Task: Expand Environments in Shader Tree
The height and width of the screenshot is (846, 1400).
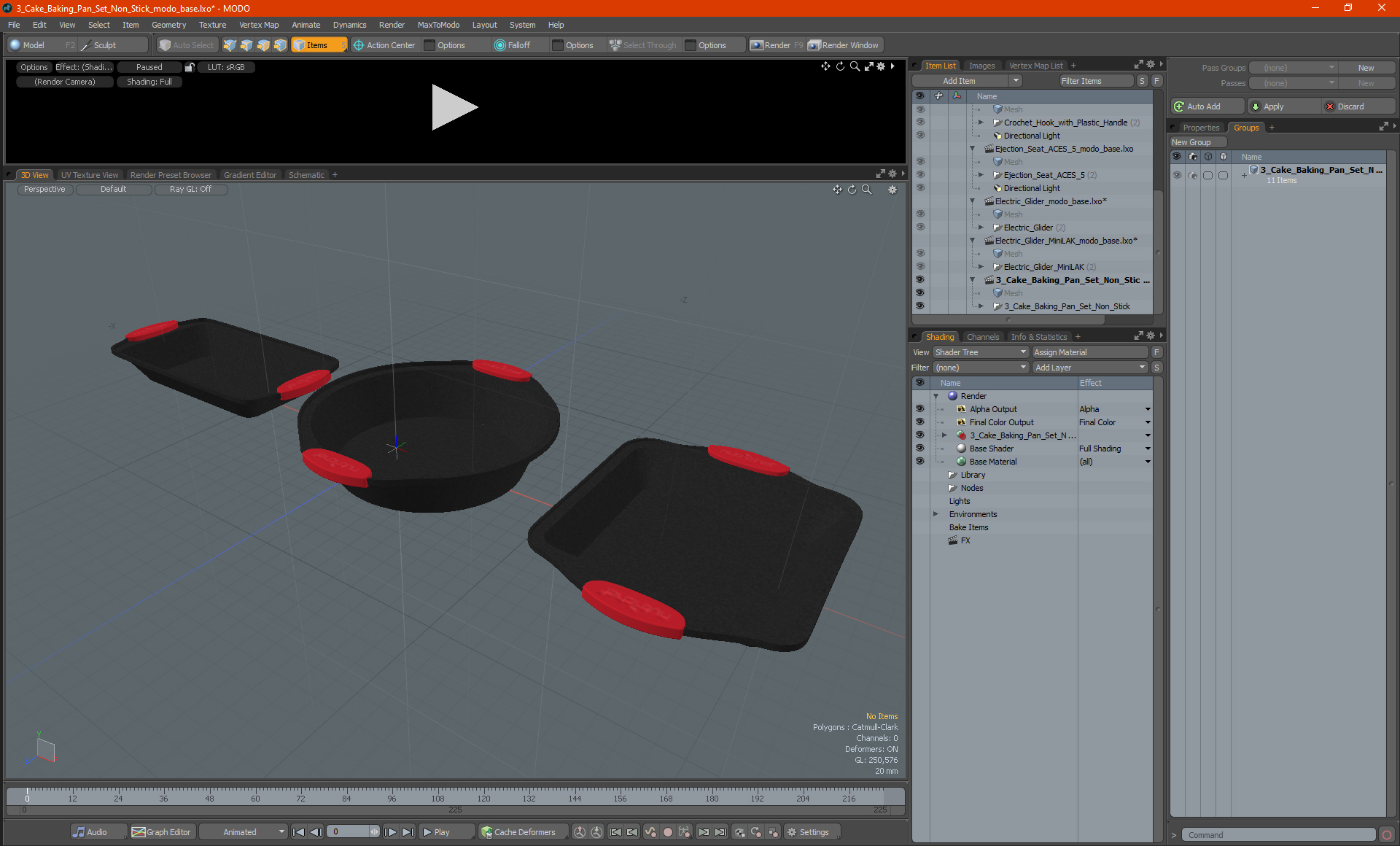Action: (936, 514)
